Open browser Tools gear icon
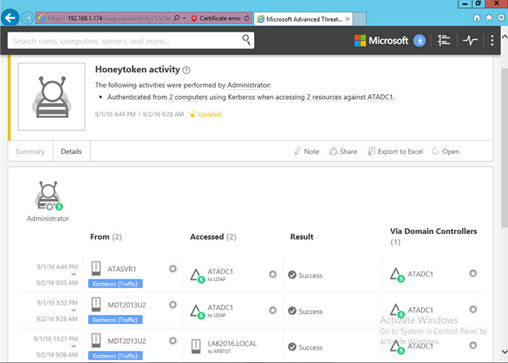The width and height of the screenshot is (508, 363). (501, 18)
